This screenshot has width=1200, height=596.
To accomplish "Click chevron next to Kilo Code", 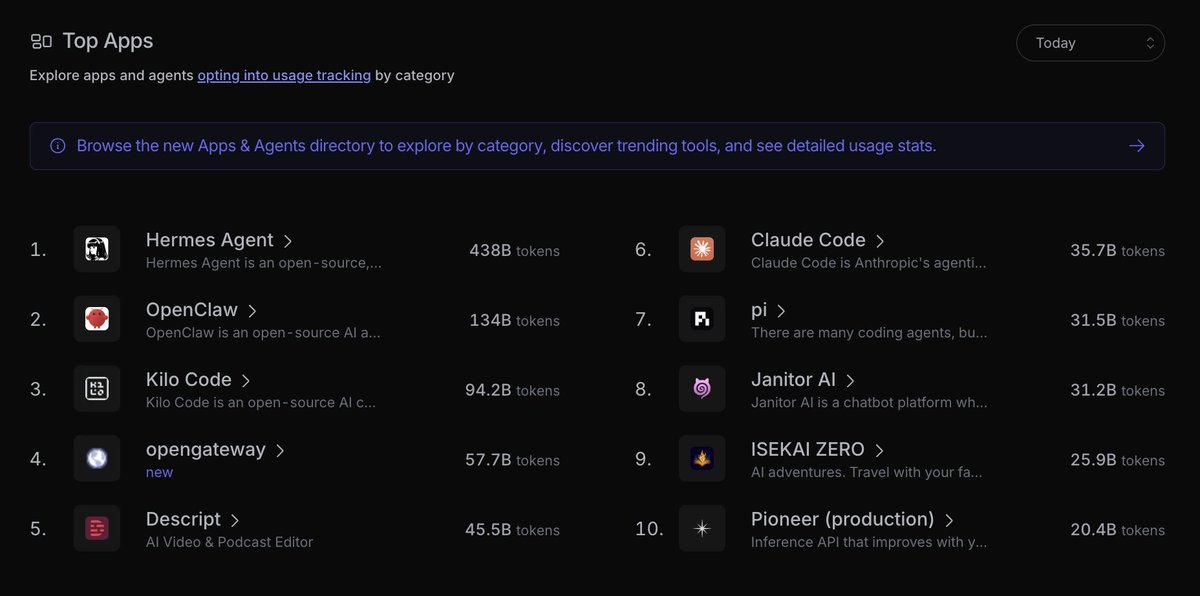I will tap(246, 381).
